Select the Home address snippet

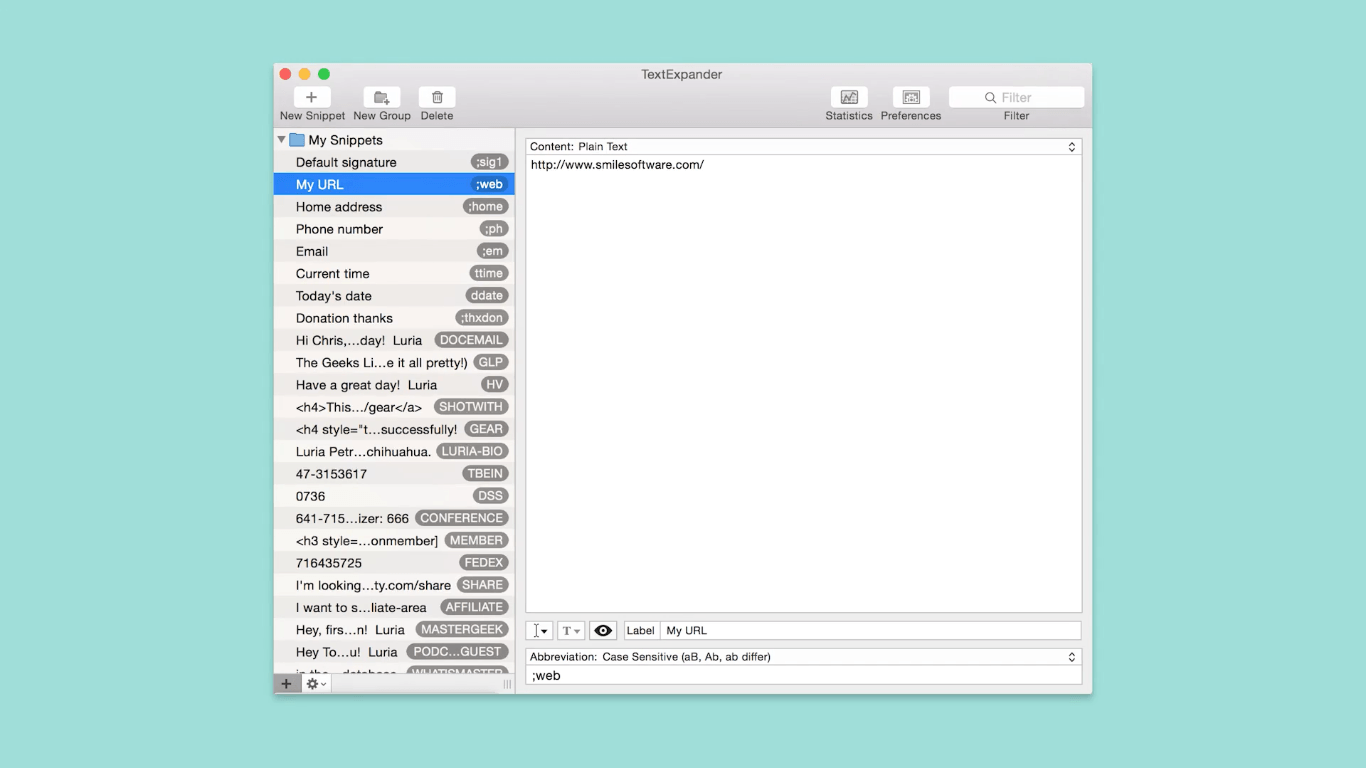(339, 207)
